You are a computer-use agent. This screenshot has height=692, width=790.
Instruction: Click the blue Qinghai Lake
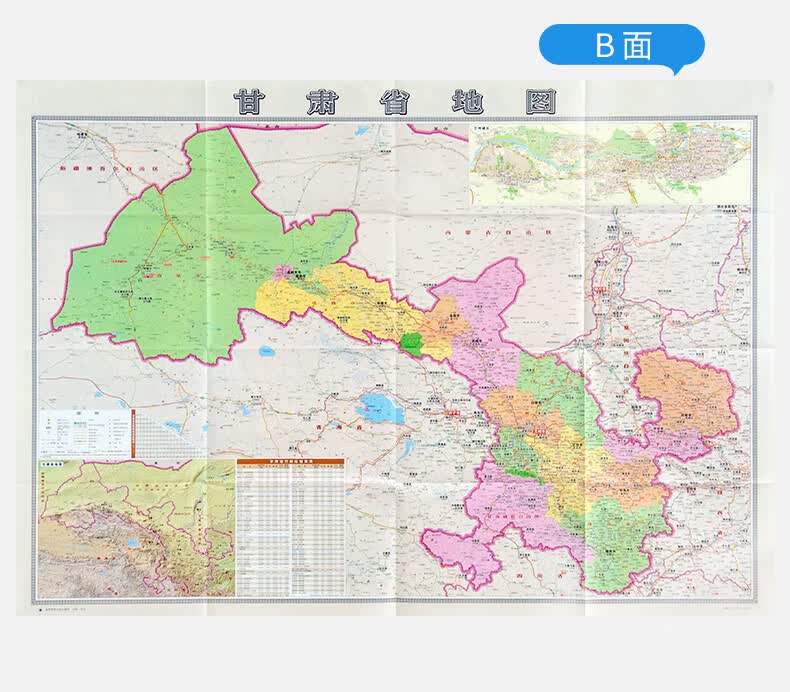(382, 409)
